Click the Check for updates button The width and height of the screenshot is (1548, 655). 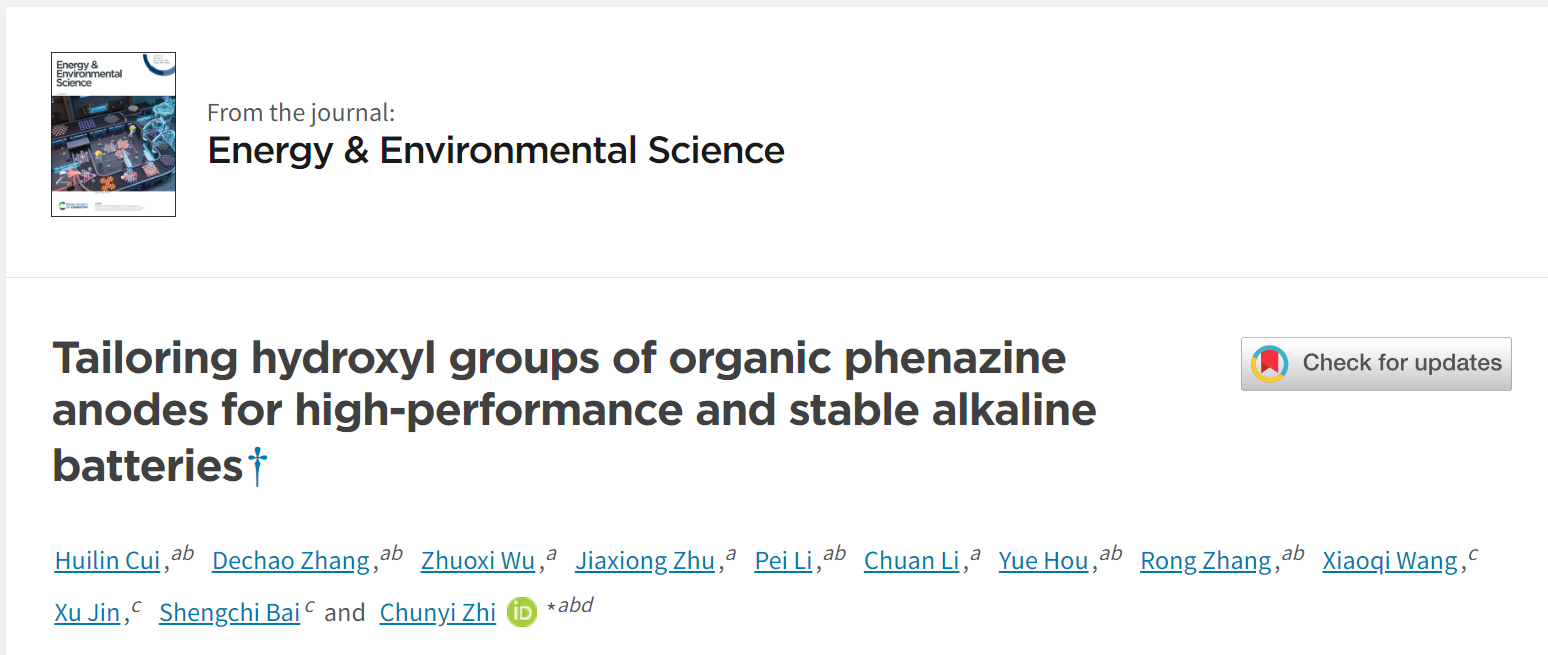[x=1376, y=364]
